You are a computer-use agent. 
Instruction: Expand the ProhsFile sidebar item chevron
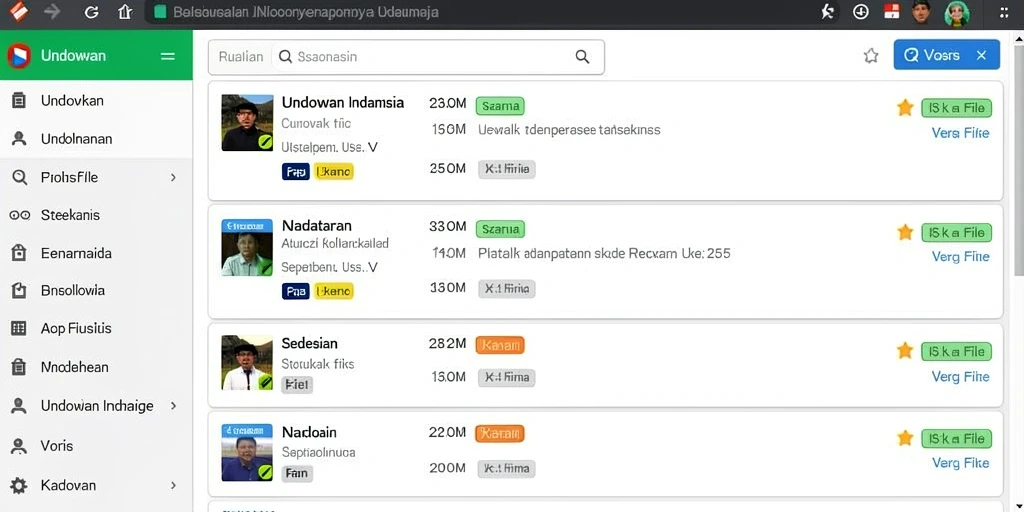(173, 177)
